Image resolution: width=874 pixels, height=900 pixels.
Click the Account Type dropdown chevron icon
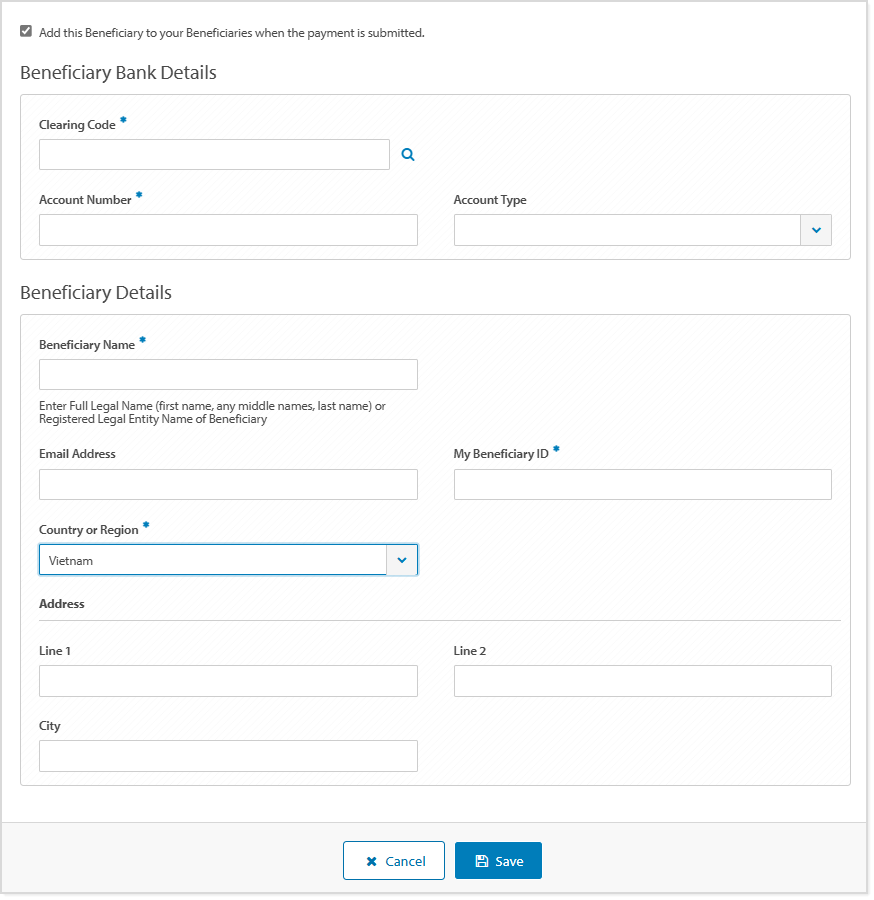(816, 230)
